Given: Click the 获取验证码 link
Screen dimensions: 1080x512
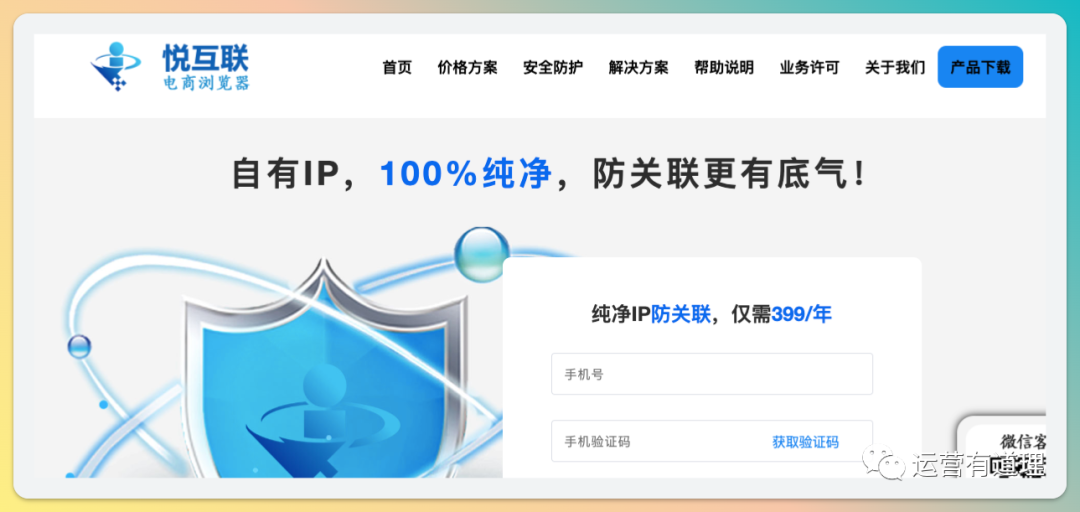Looking at the screenshot, I should (x=805, y=442).
